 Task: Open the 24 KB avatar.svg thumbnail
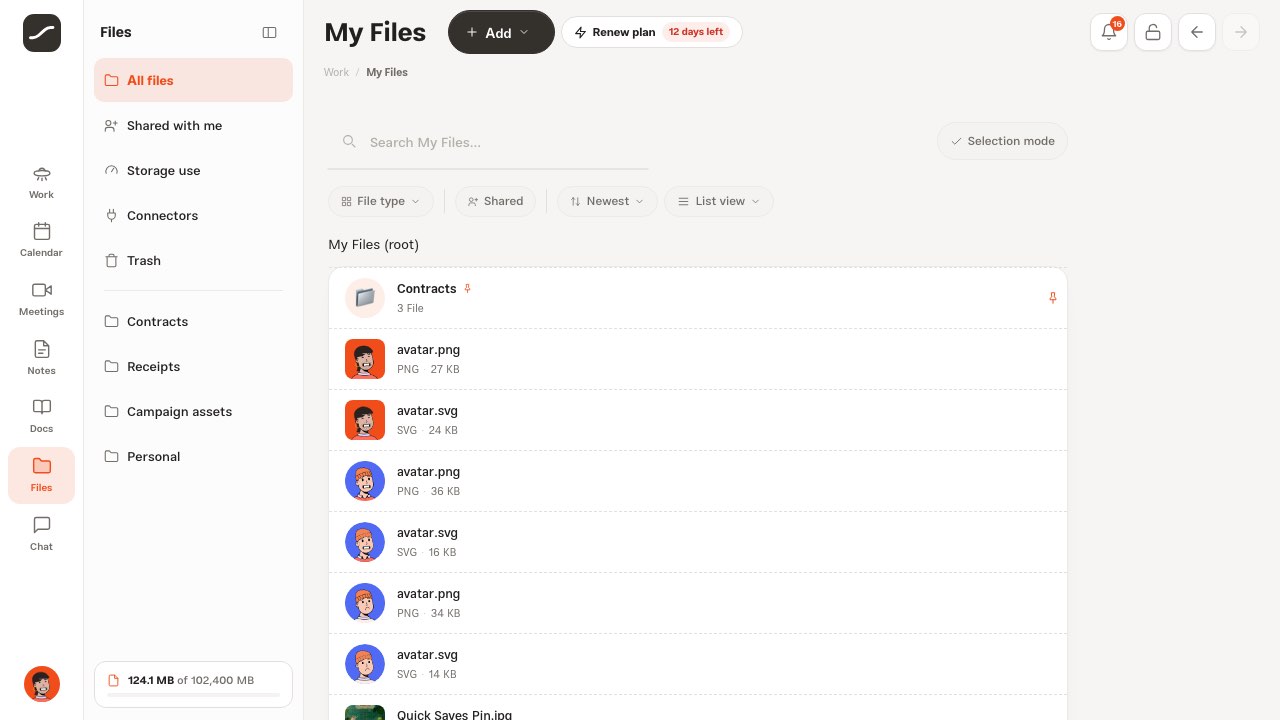point(365,420)
